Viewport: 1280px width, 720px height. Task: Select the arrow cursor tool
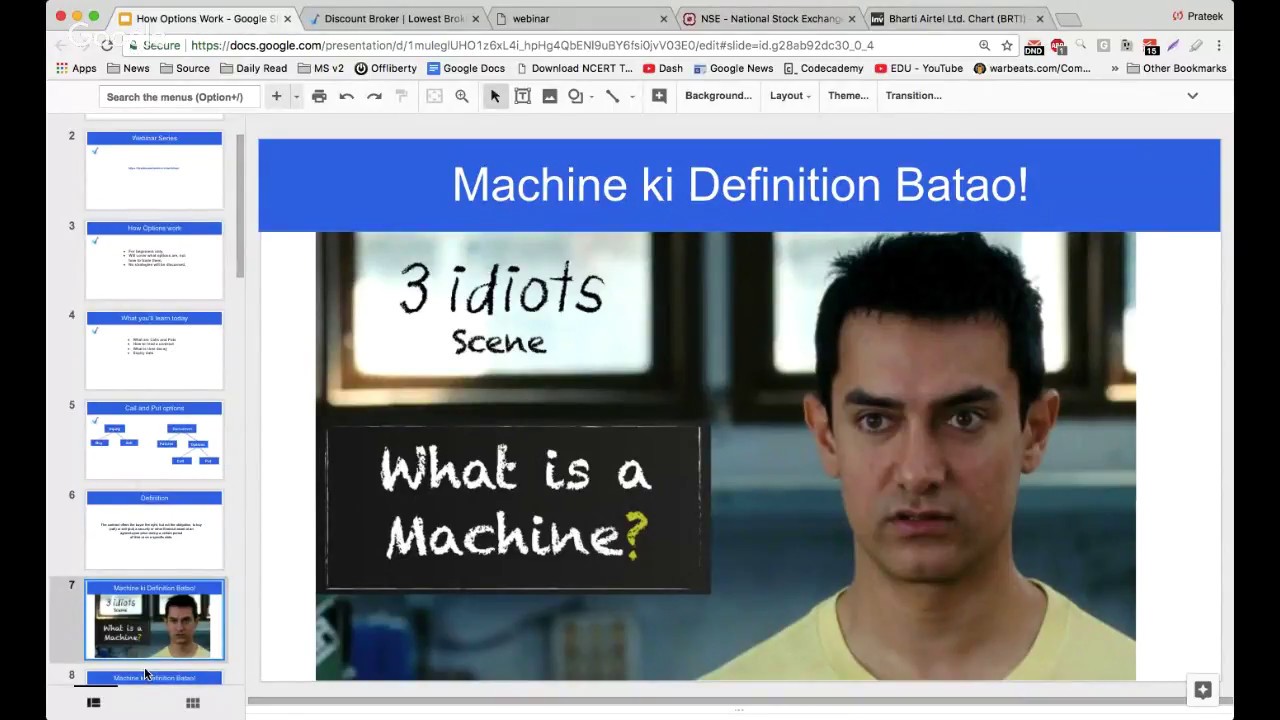click(x=495, y=96)
